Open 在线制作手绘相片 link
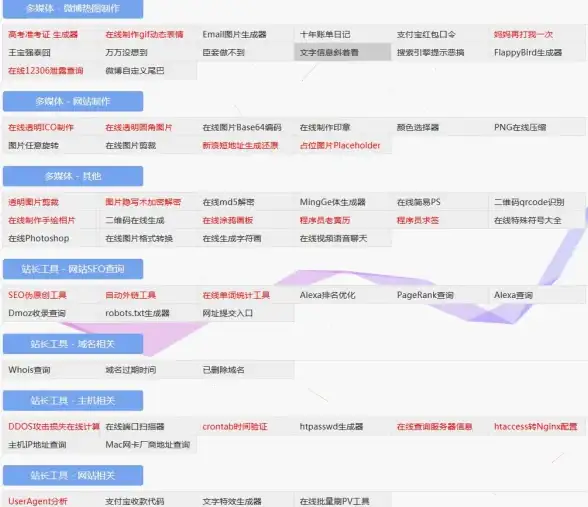588x507 pixels. tap(42, 220)
